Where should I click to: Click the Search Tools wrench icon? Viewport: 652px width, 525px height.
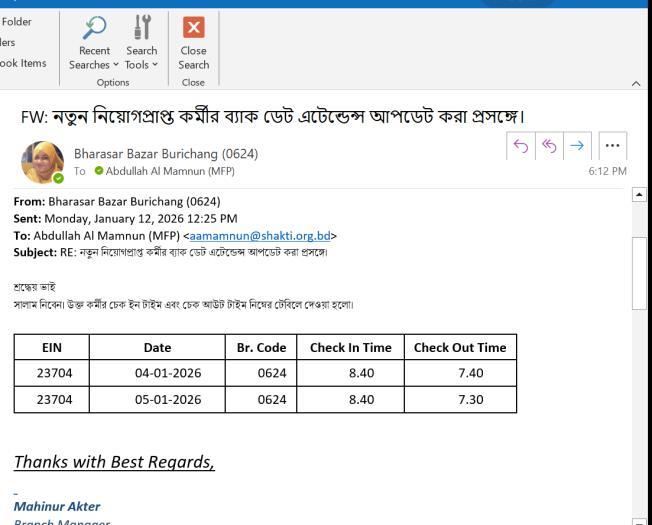click(x=141, y=26)
